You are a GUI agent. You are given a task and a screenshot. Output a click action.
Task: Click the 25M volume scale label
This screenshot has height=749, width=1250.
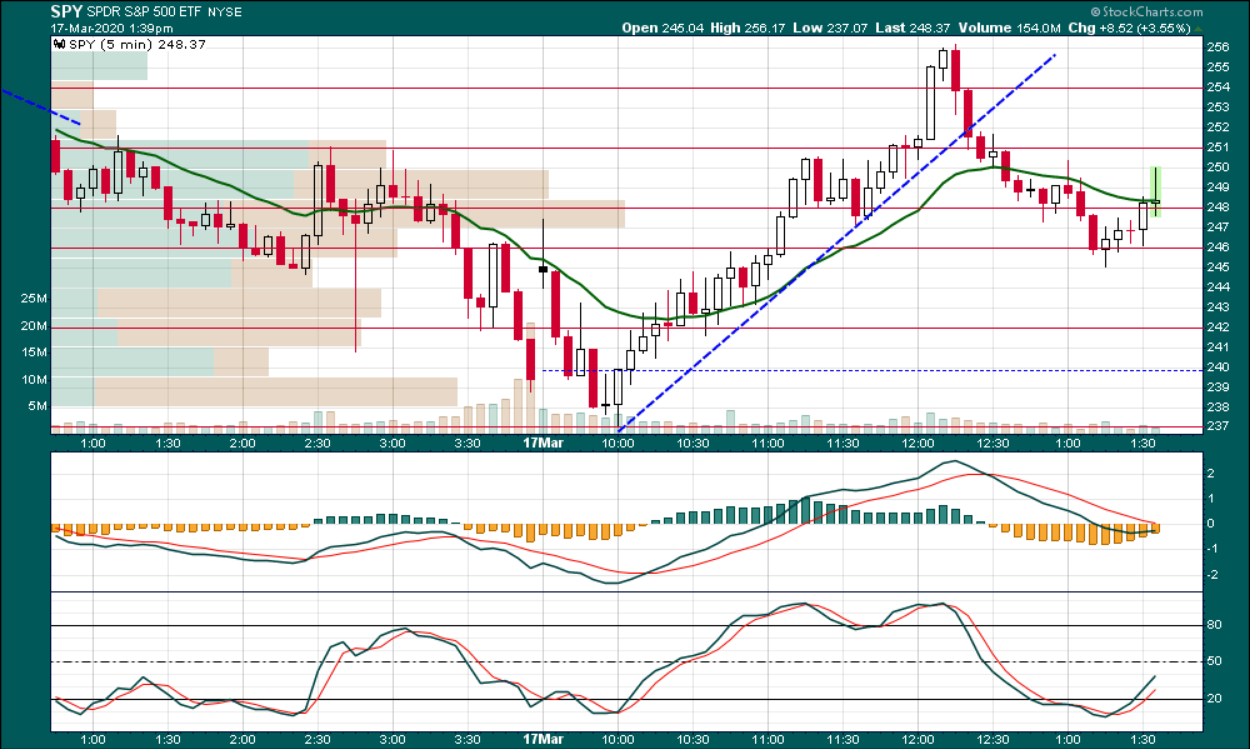point(34,299)
